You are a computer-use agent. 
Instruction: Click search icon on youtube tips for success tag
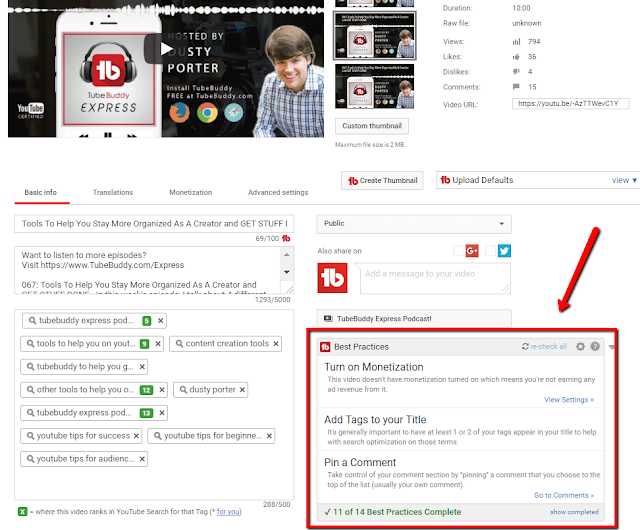(31, 436)
